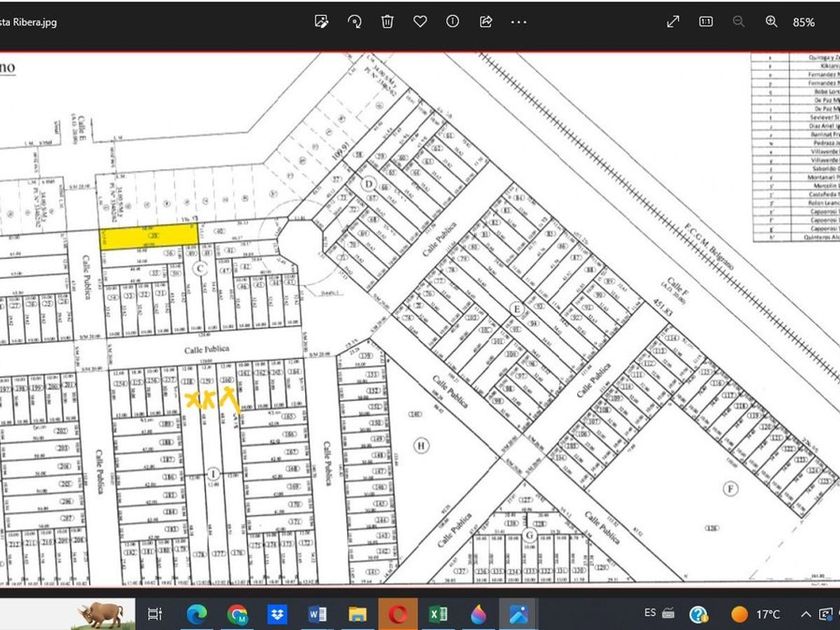Image resolution: width=840 pixels, height=630 pixels.
Task: Toggle favorite with the heart icon
Action: pos(420,21)
